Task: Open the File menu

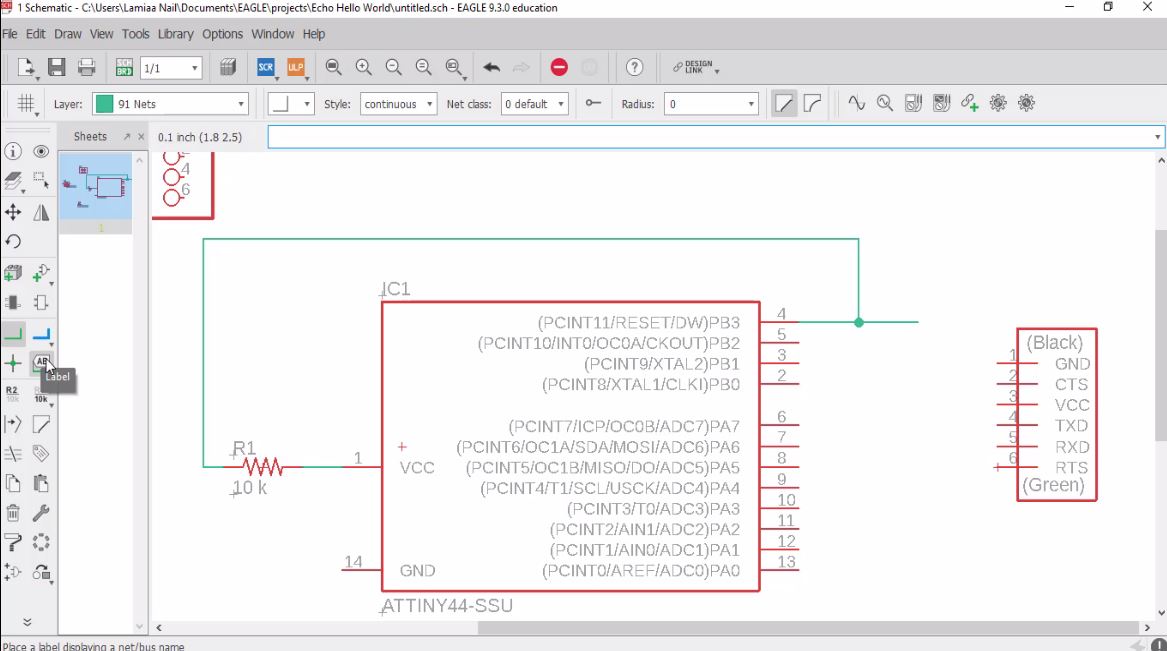Action: click(x=10, y=34)
